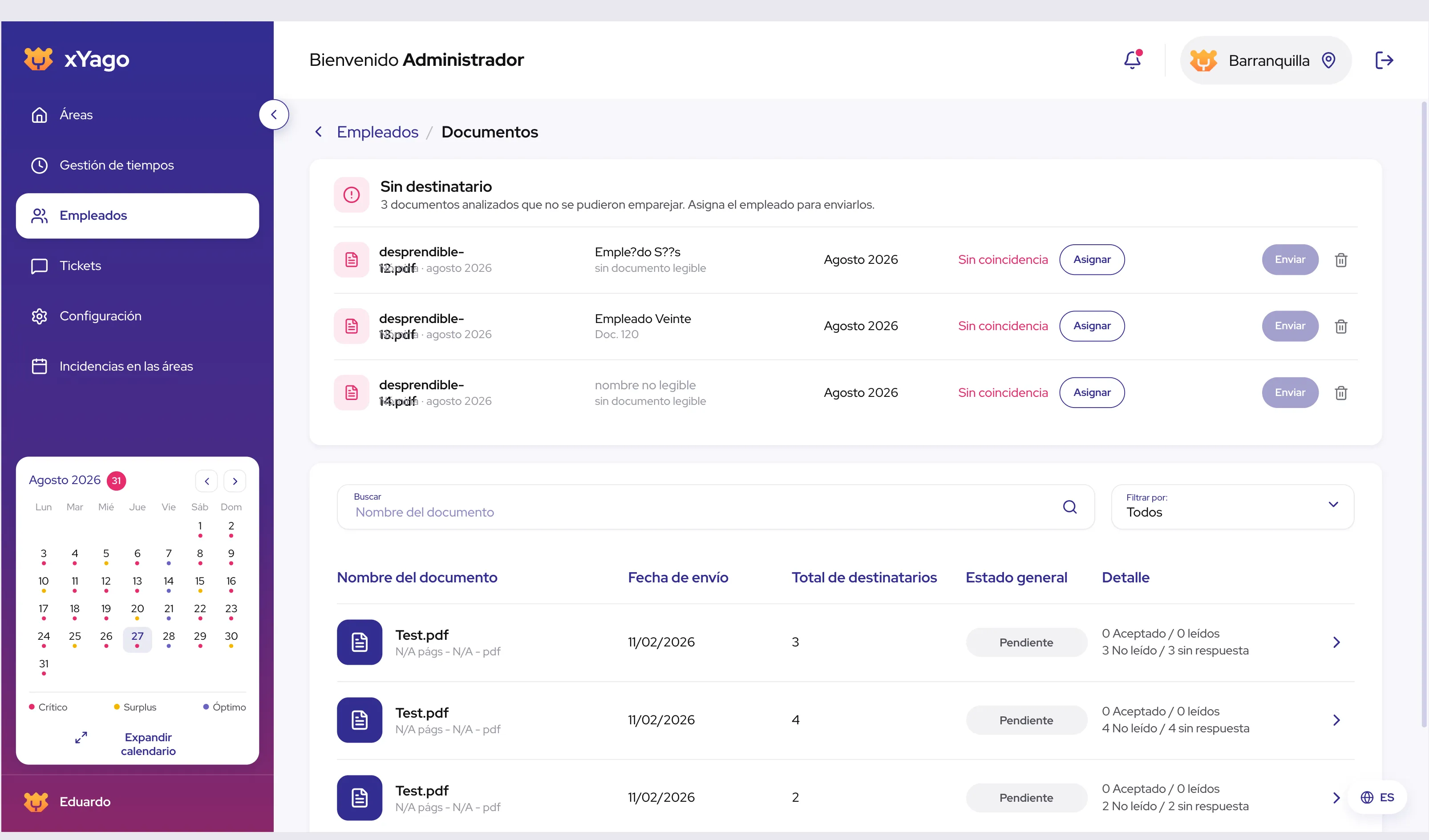Click the Surplus legend entry
Viewport: 1429px width, 840px height.
click(x=135, y=707)
